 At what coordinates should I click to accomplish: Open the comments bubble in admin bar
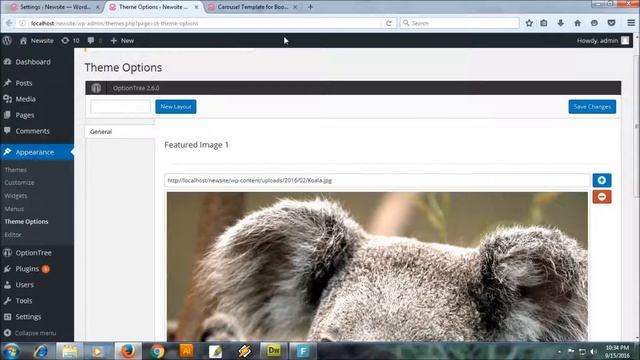[x=94, y=40]
